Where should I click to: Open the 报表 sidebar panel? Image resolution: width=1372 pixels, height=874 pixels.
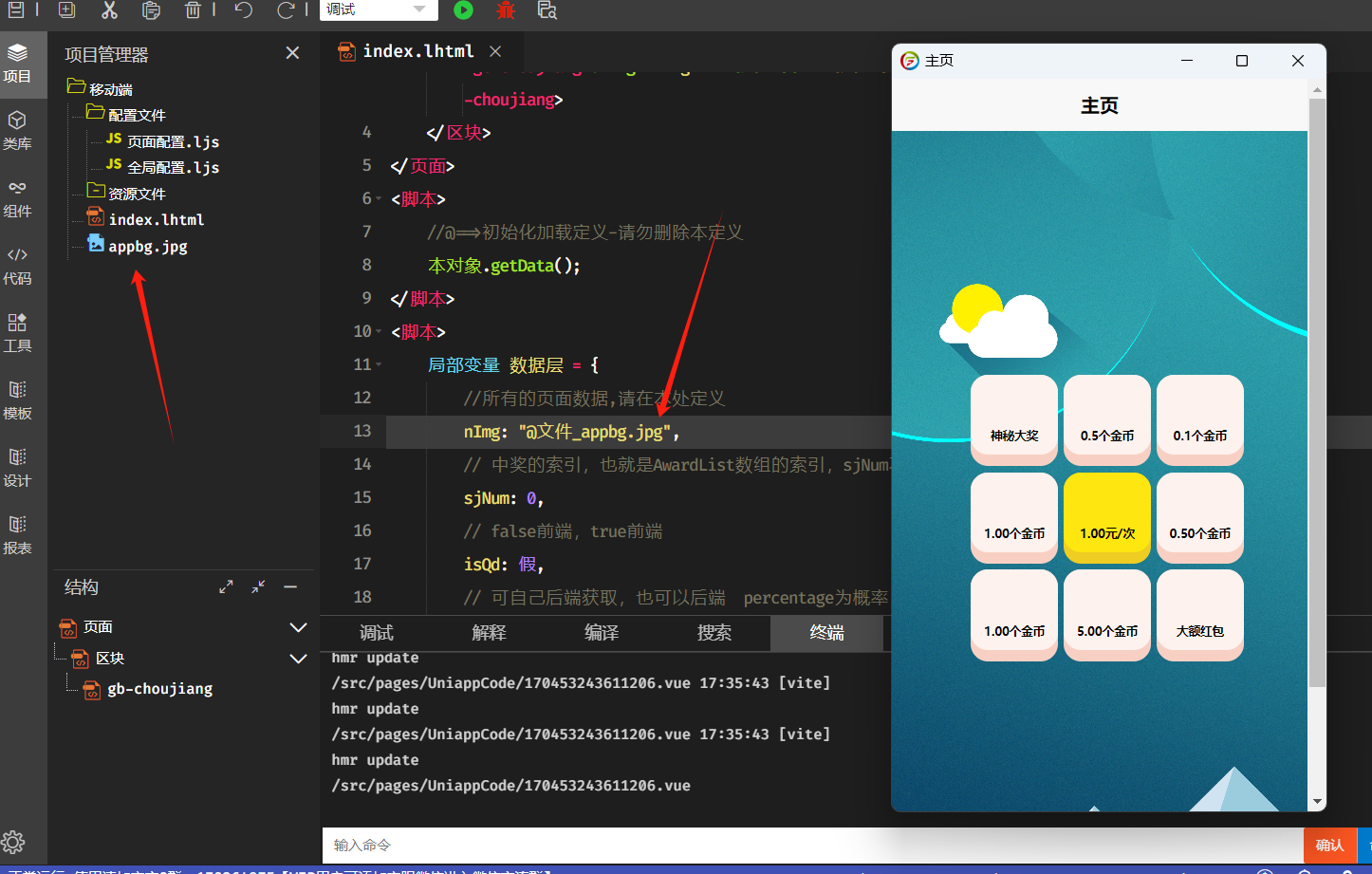pos(17,535)
